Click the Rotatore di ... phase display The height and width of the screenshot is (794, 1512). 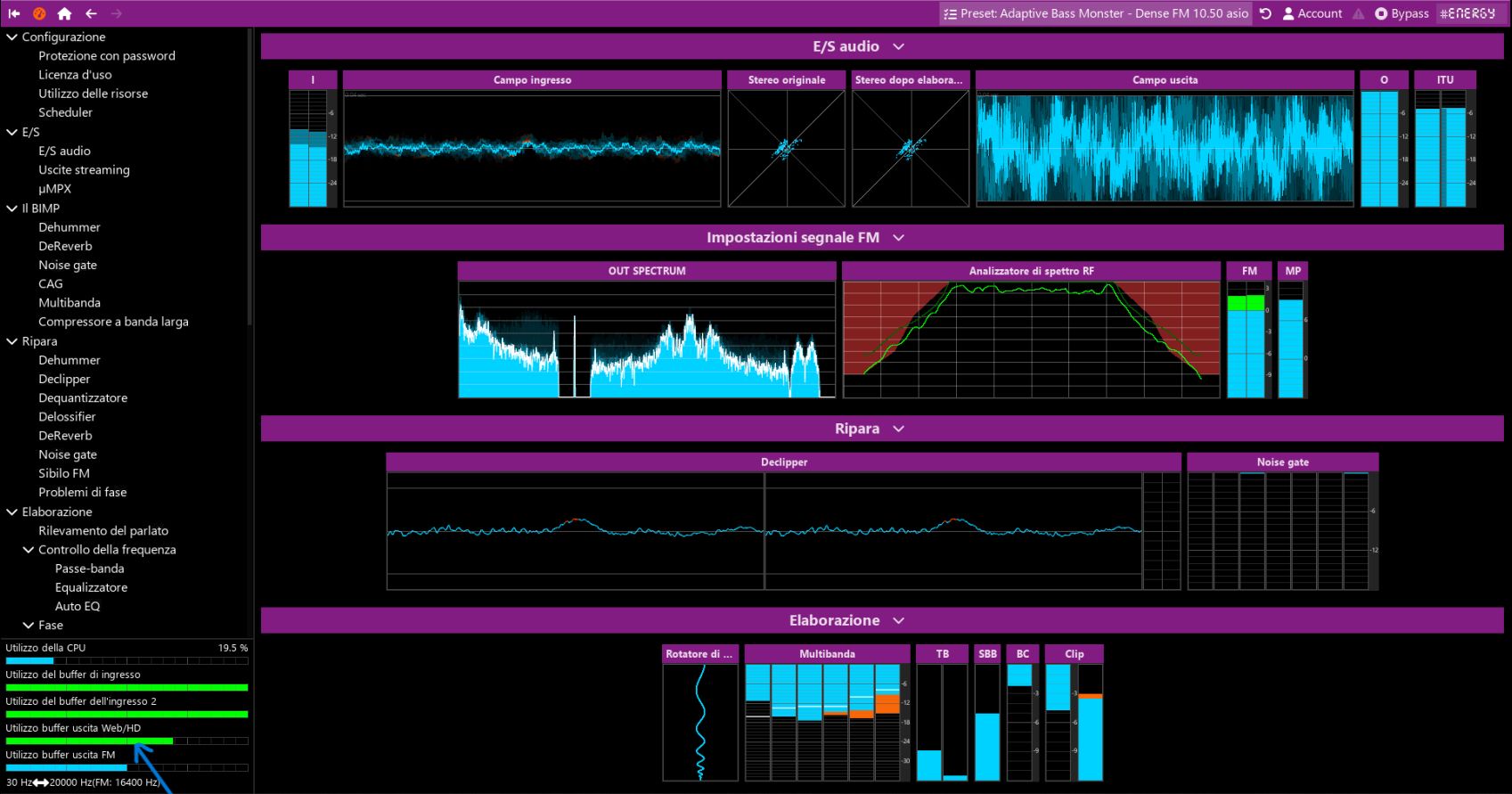[700, 722]
